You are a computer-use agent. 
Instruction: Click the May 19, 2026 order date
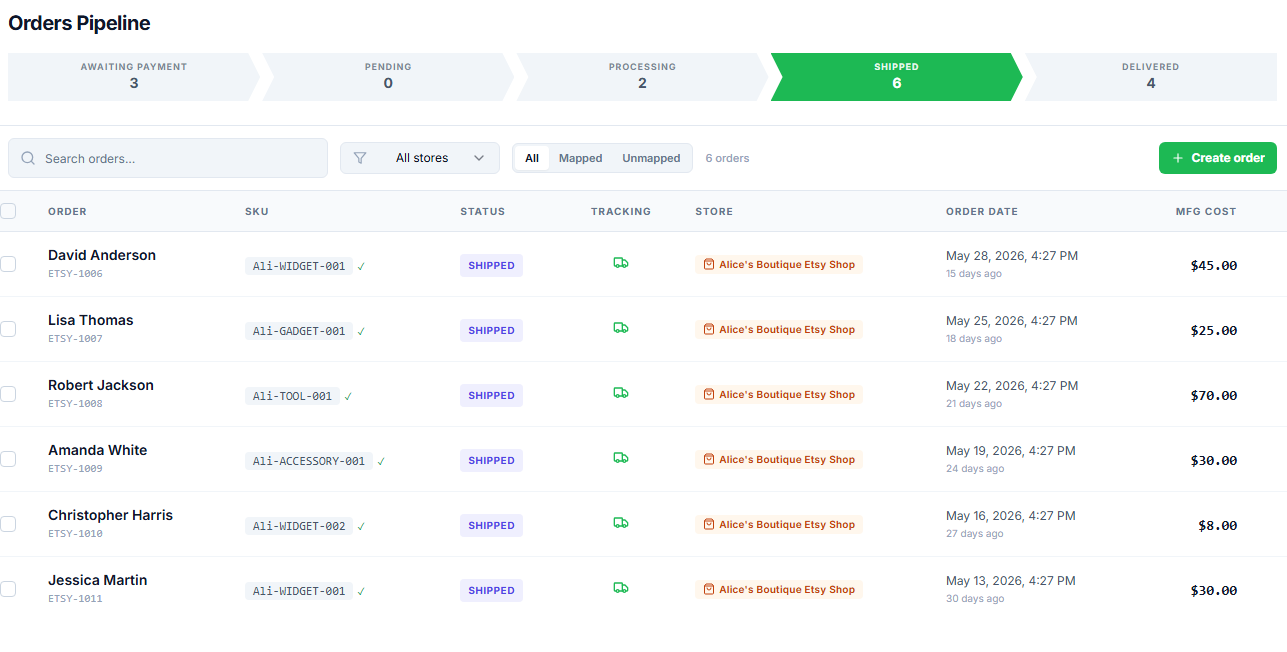tap(1012, 451)
